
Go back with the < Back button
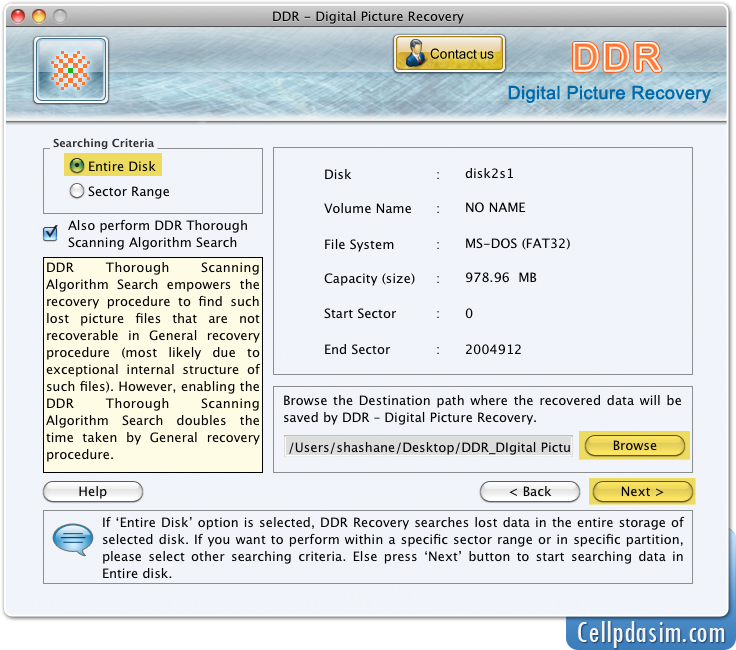(x=530, y=491)
